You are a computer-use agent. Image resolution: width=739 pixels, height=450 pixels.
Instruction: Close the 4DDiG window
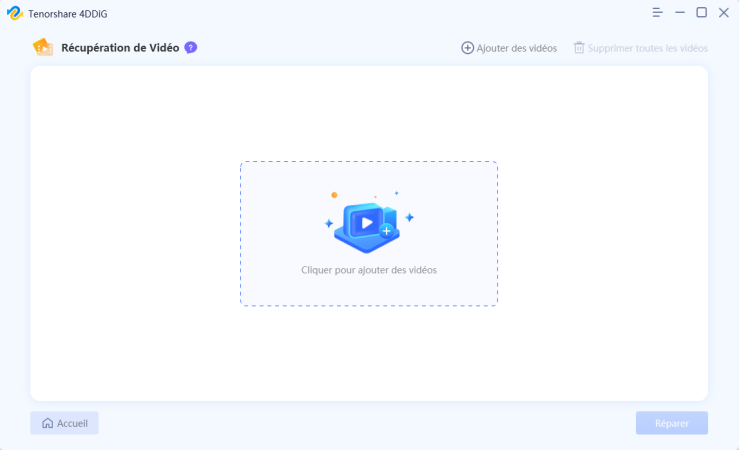tap(723, 13)
